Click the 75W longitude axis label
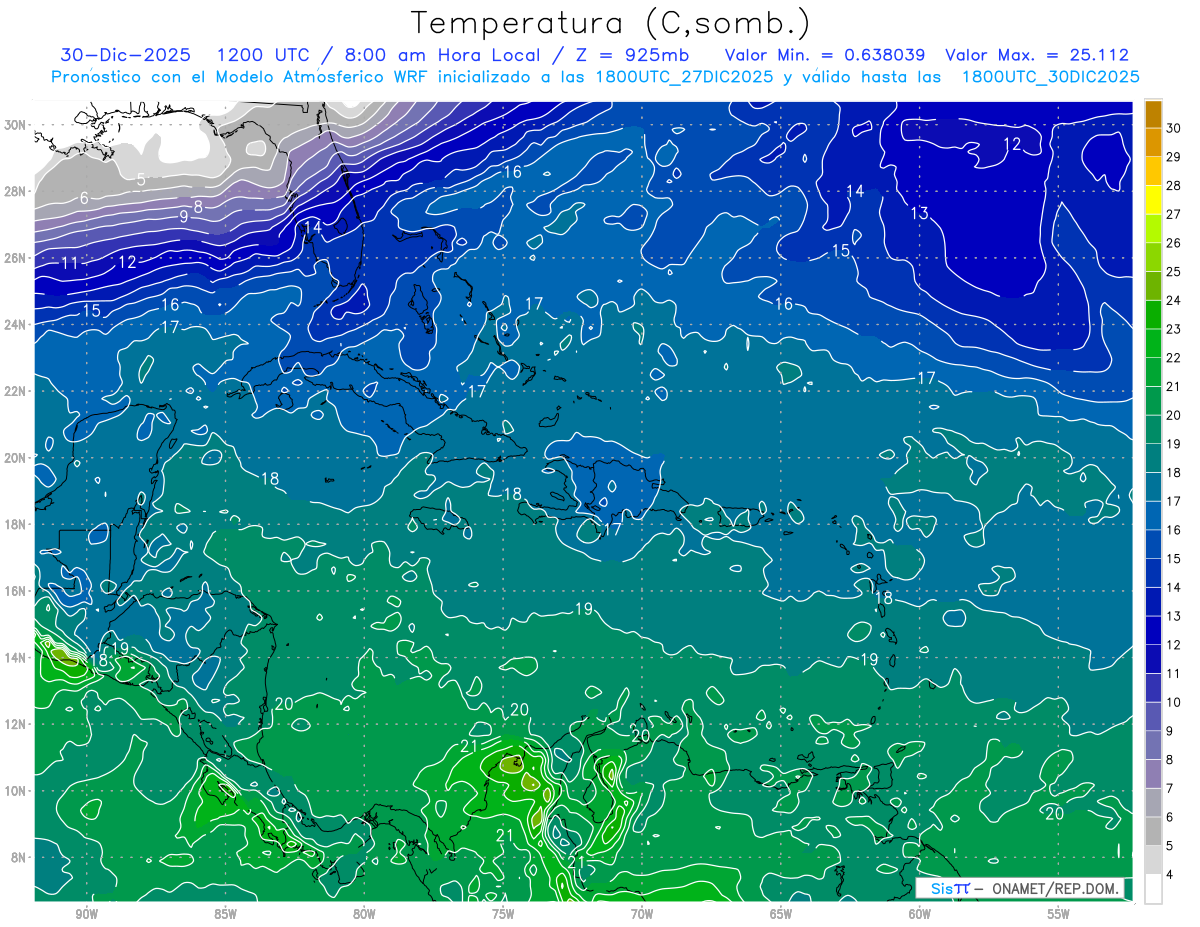The width and height of the screenshot is (1200, 927). coord(503,914)
